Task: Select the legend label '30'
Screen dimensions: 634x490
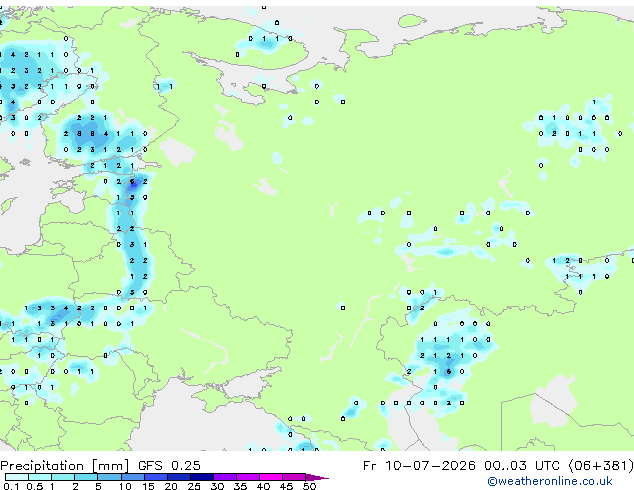Action: [x=217, y=486]
